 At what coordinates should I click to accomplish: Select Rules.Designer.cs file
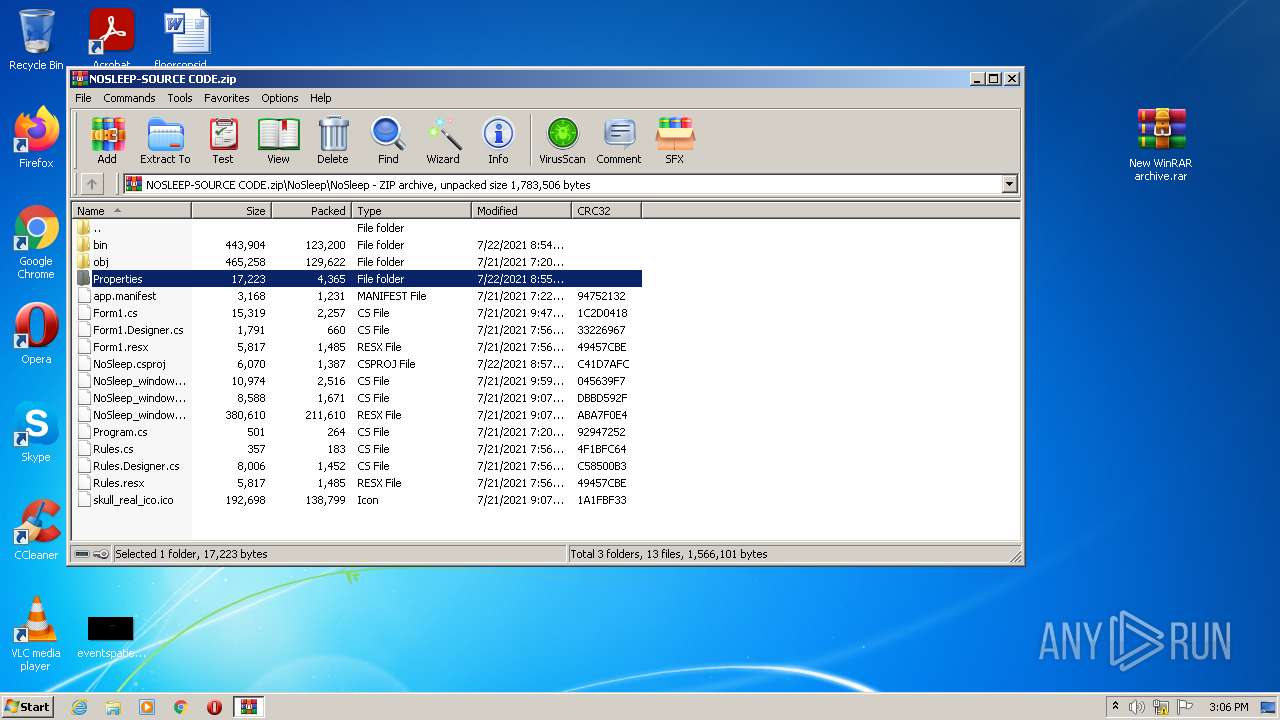(x=357, y=466)
